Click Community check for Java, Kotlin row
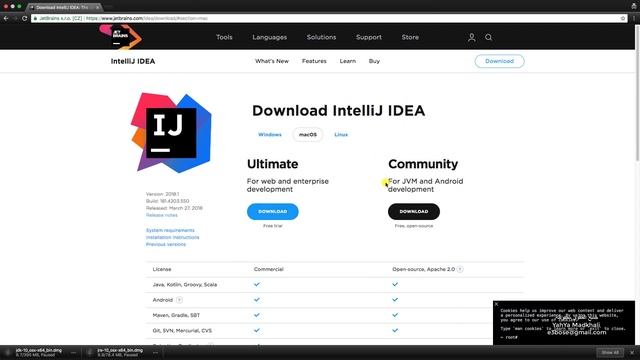Viewport: 640px width, 360px height. point(395,284)
